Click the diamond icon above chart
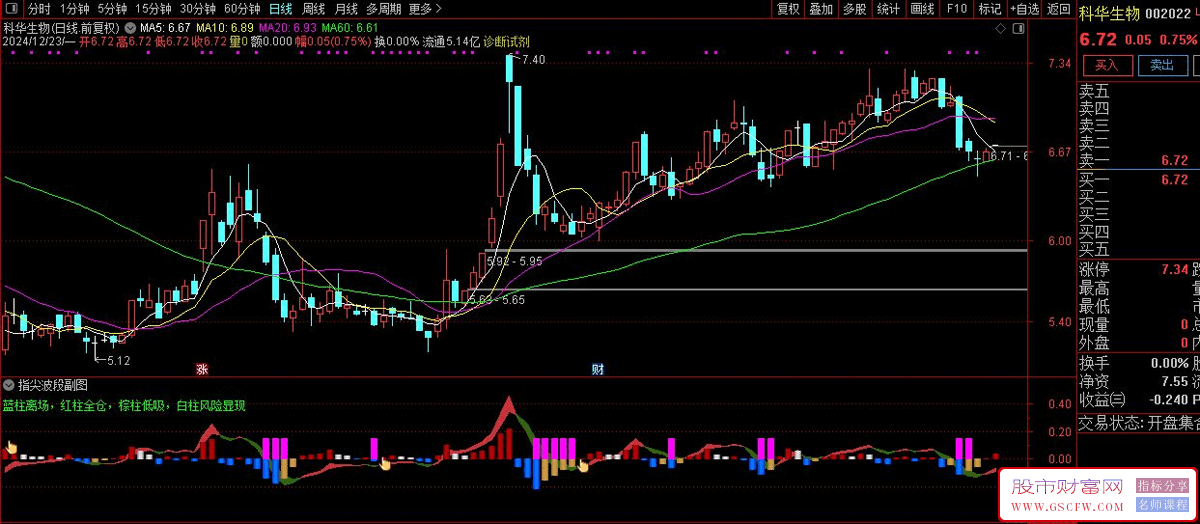This screenshot has width=1200, height=524. click(1002, 30)
